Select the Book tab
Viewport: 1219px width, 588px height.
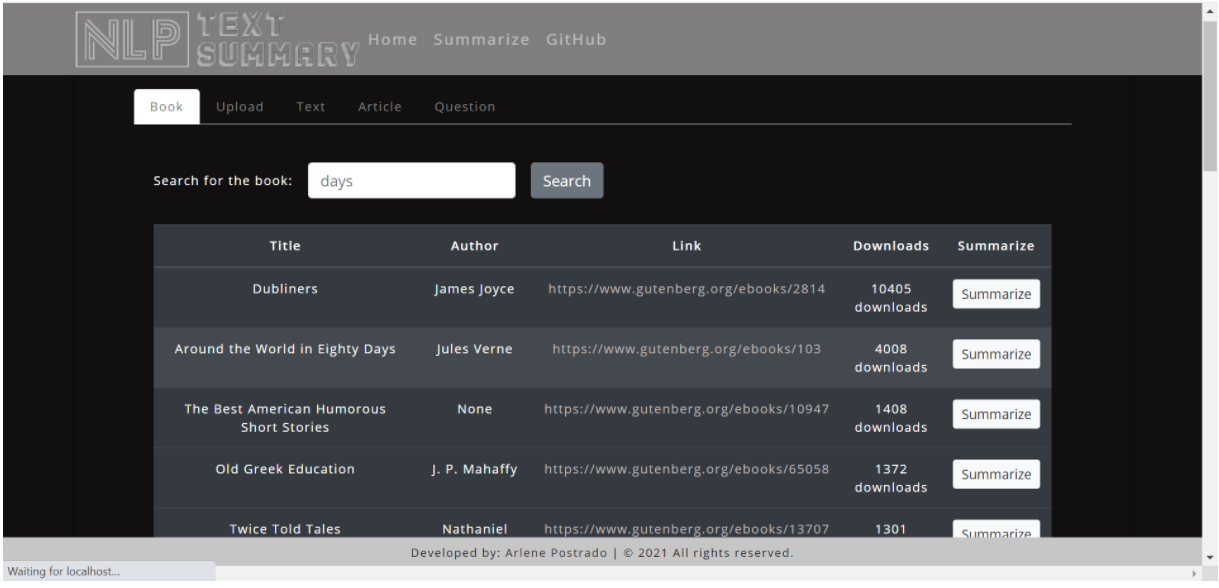(166, 104)
